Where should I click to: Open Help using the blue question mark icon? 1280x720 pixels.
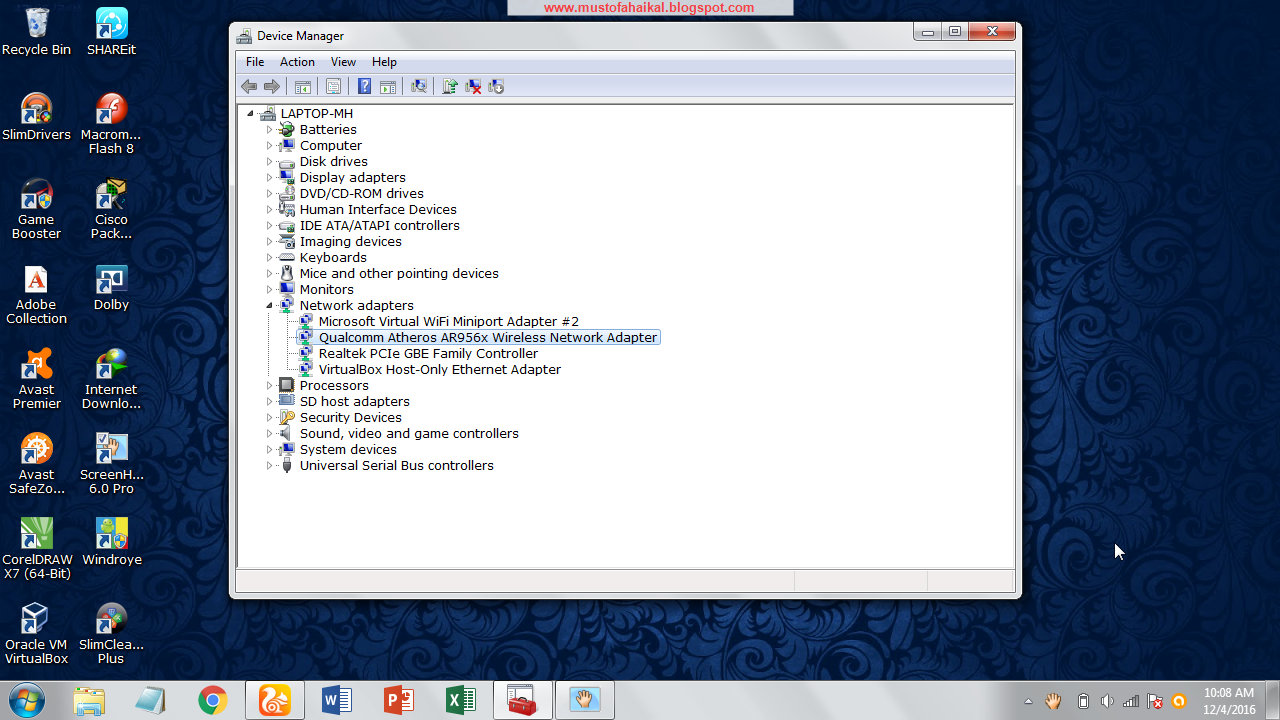364,86
